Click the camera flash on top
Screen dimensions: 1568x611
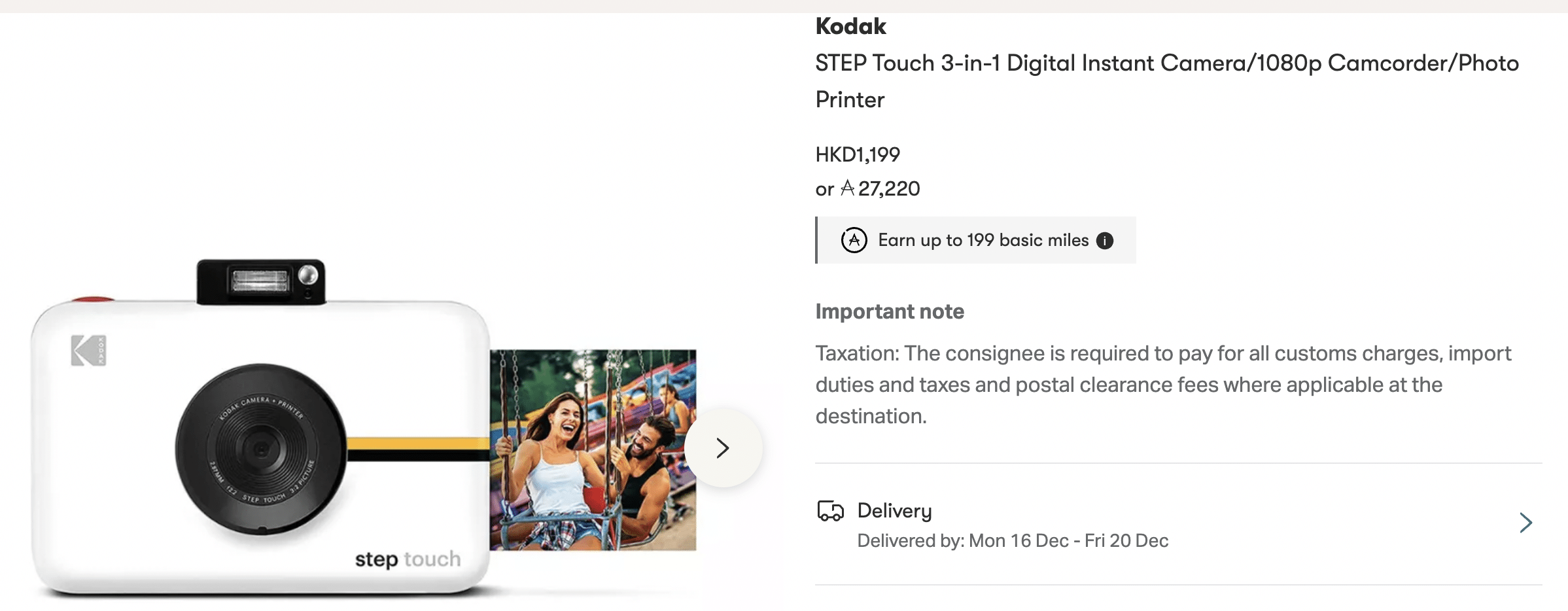[x=260, y=282]
